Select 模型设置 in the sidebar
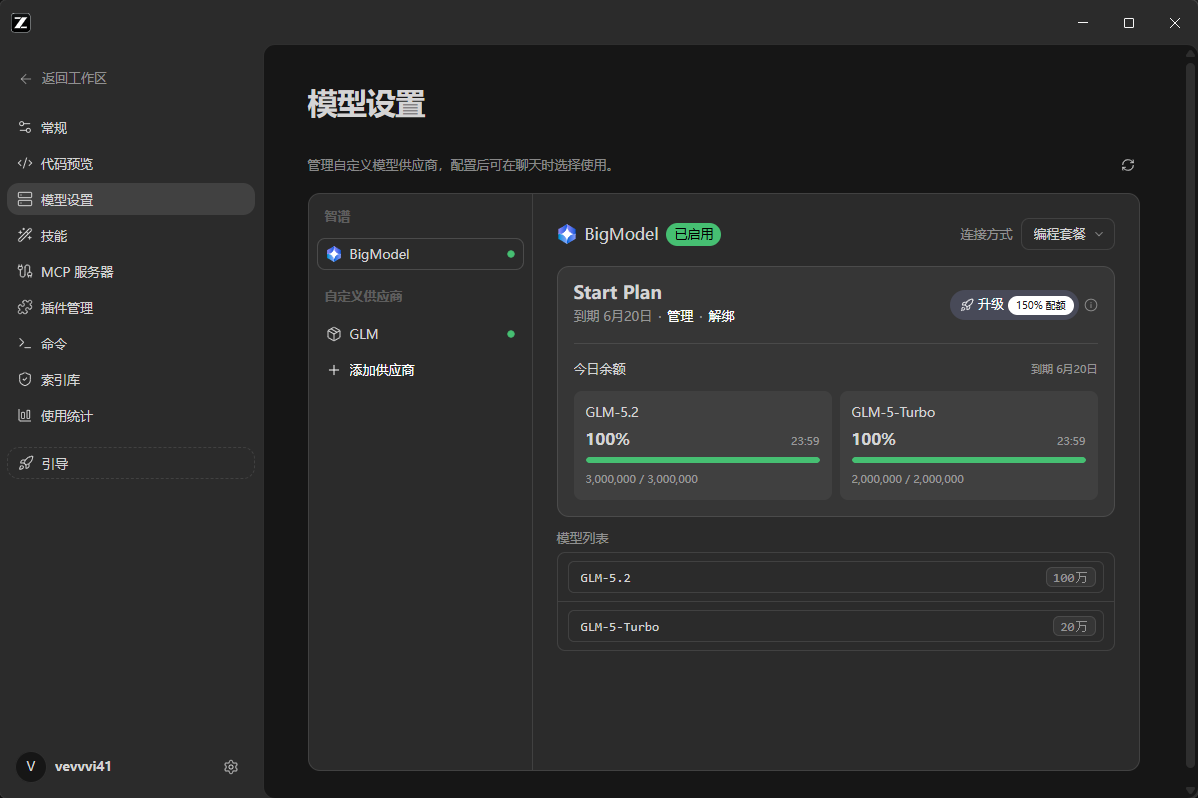This screenshot has height=798, width=1198. coord(131,200)
